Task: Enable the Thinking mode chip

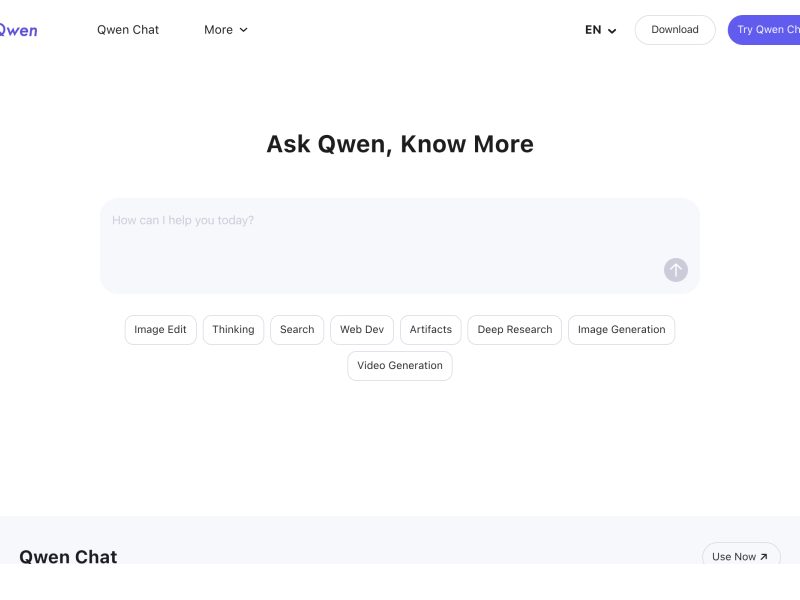Action: [233, 330]
